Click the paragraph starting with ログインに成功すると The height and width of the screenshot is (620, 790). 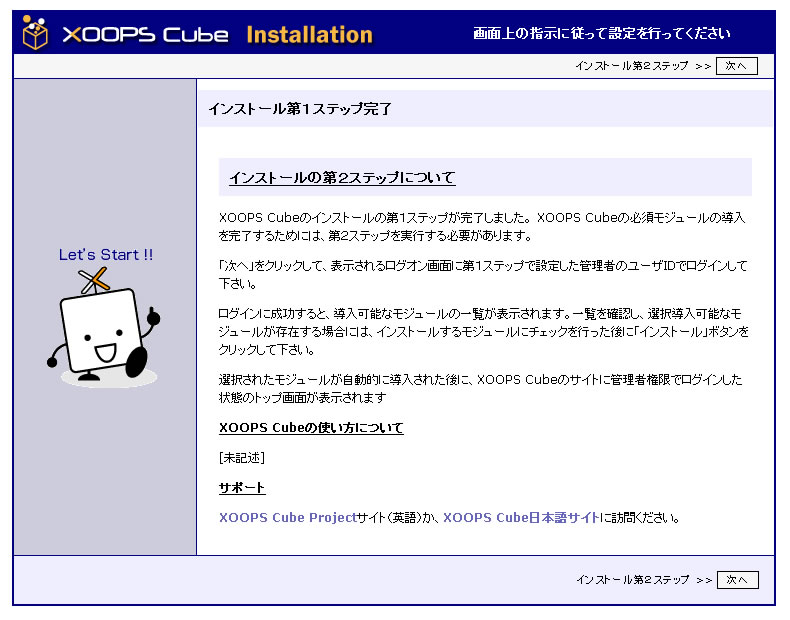click(483, 331)
